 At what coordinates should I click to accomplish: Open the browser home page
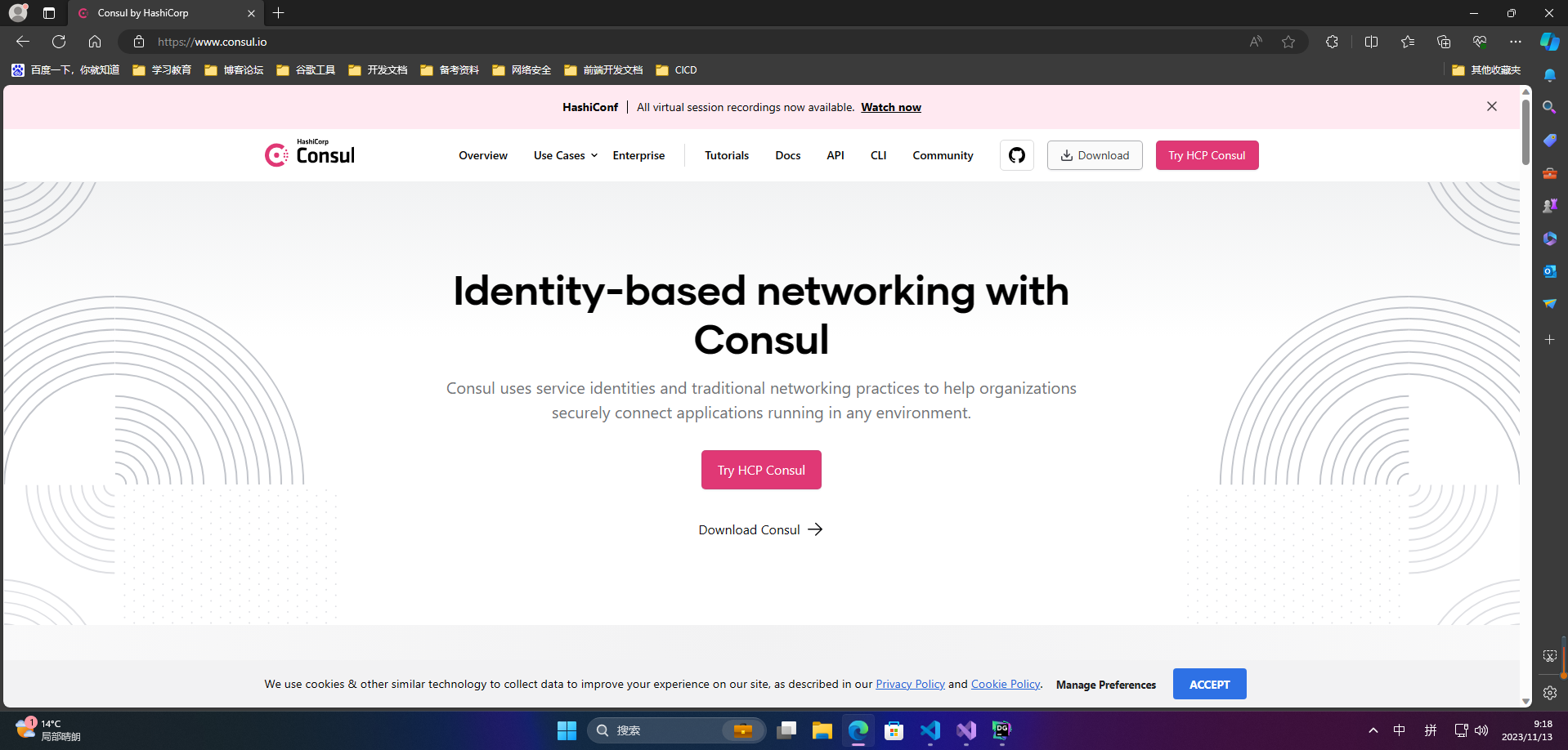[95, 42]
